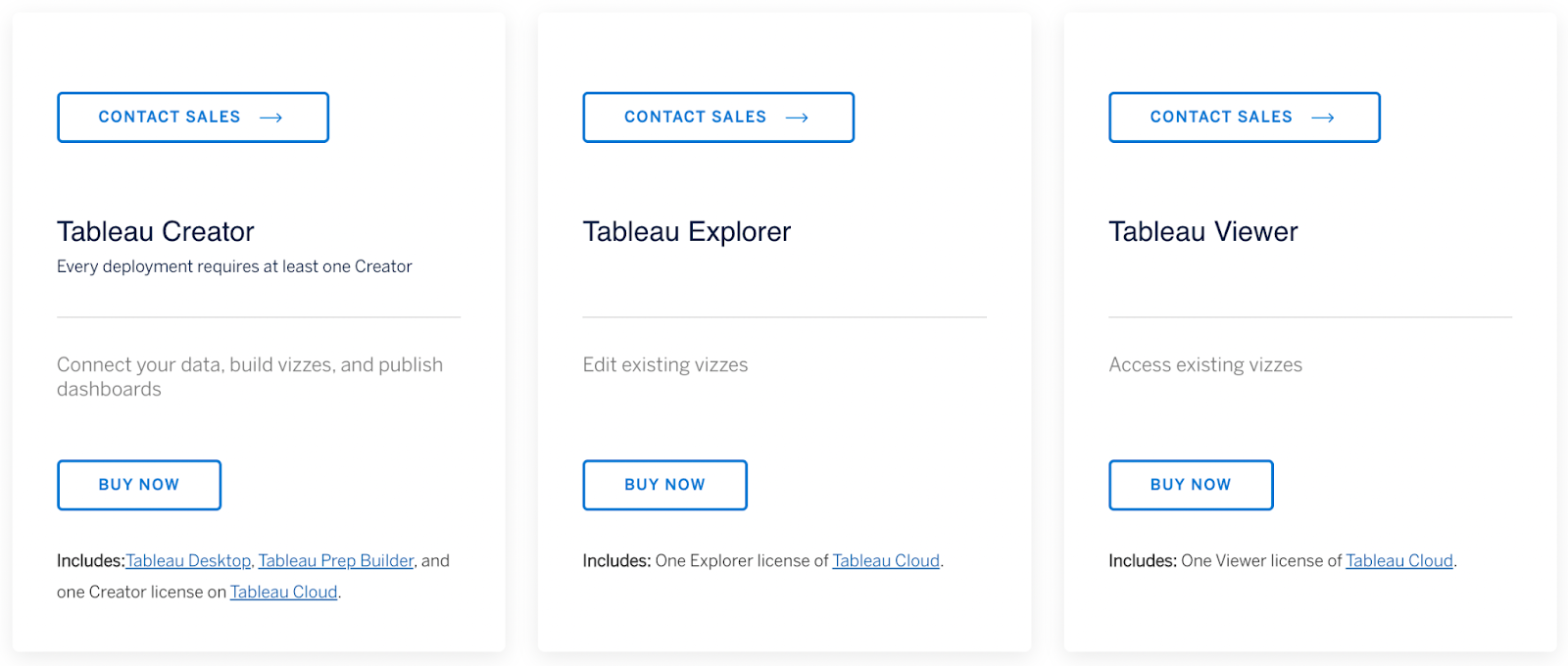Click the Tableau Explorer heading
Image resolution: width=1568 pixels, height=666 pixels.
[x=686, y=232]
